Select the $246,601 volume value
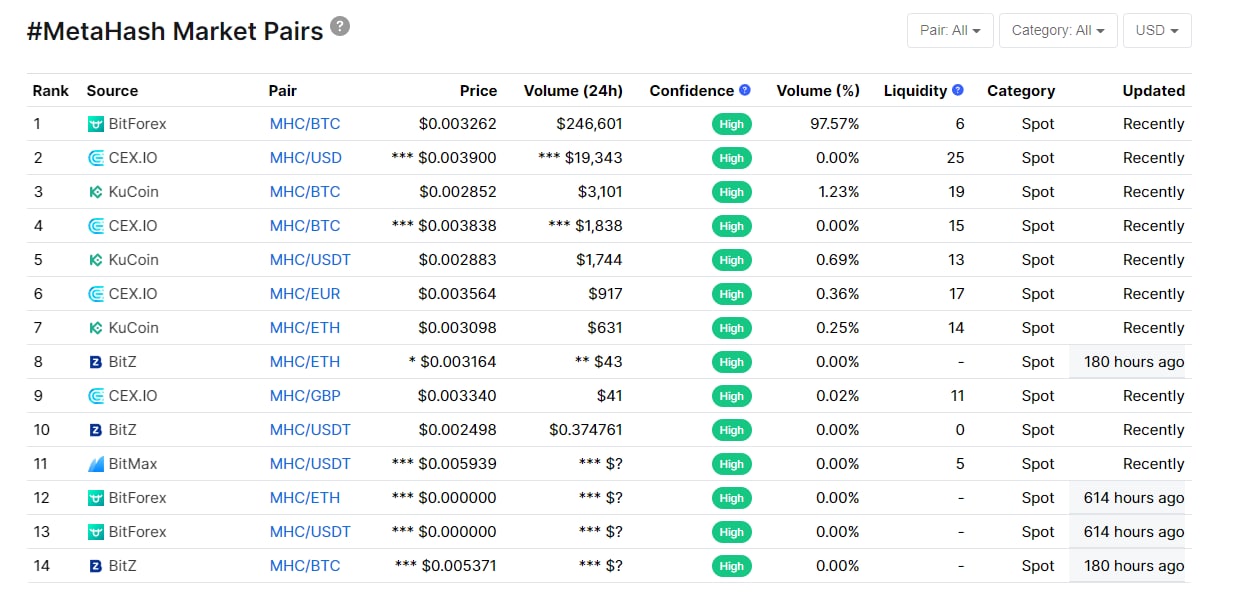The width and height of the screenshot is (1233, 609). (590, 124)
